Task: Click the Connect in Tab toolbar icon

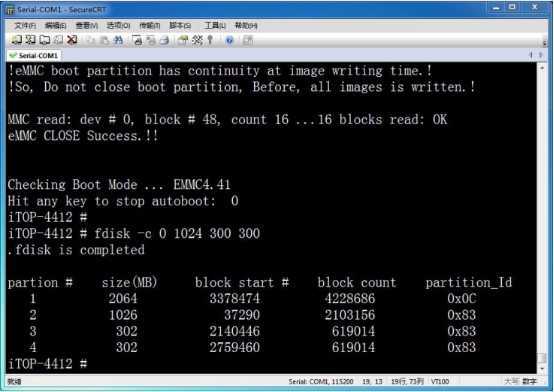Action: [45, 40]
